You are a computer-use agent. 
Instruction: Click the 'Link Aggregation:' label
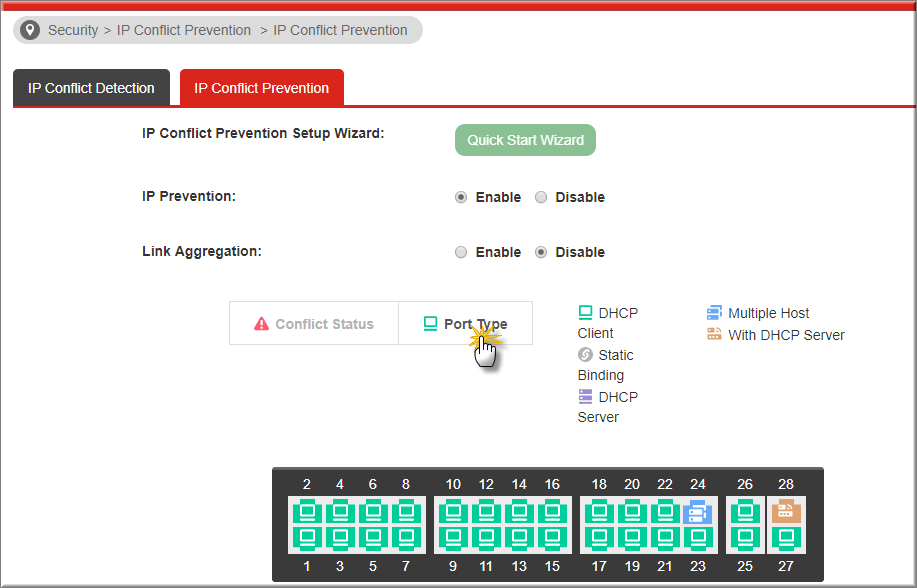(202, 252)
